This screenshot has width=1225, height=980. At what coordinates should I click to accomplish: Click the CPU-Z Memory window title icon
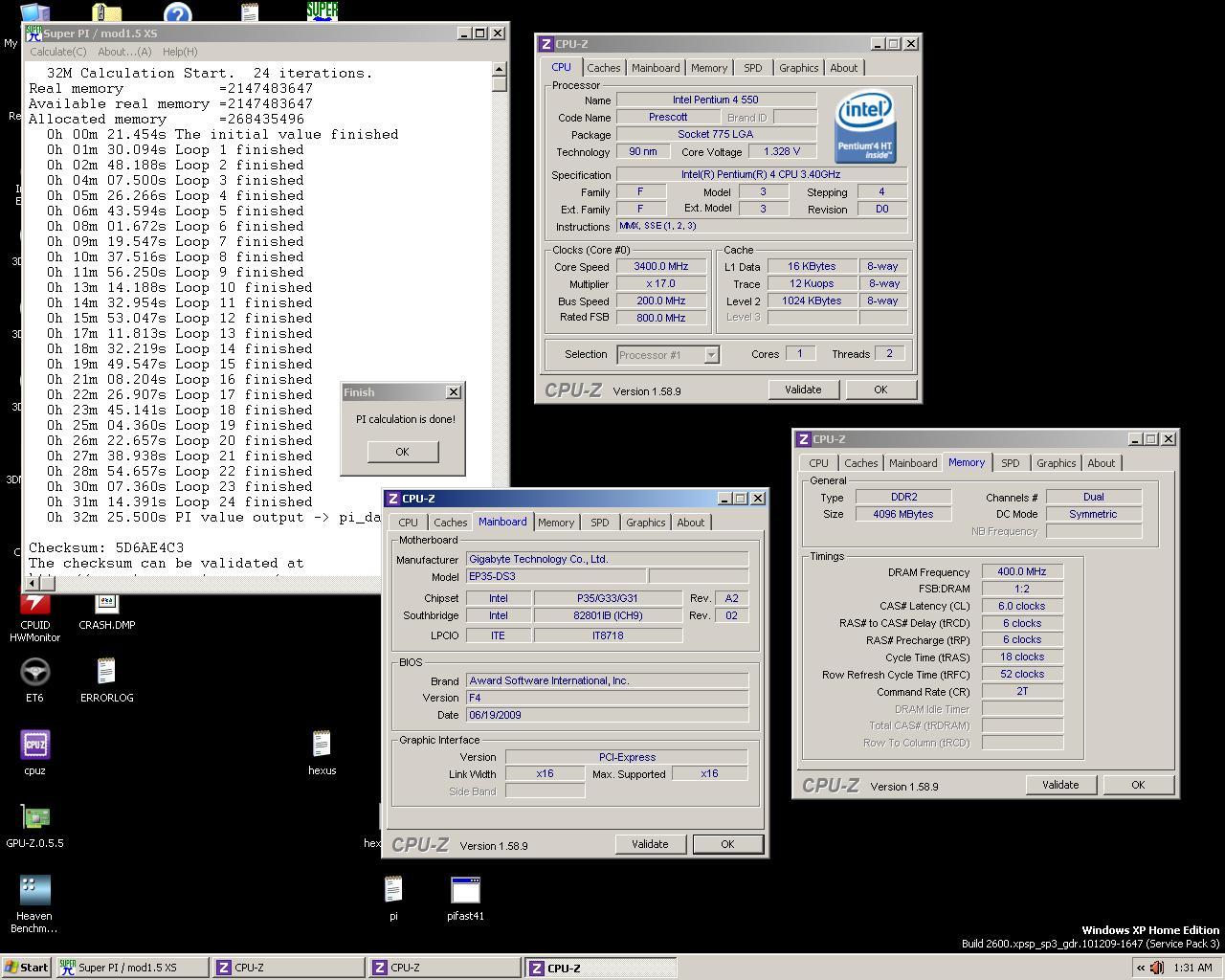point(804,438)
